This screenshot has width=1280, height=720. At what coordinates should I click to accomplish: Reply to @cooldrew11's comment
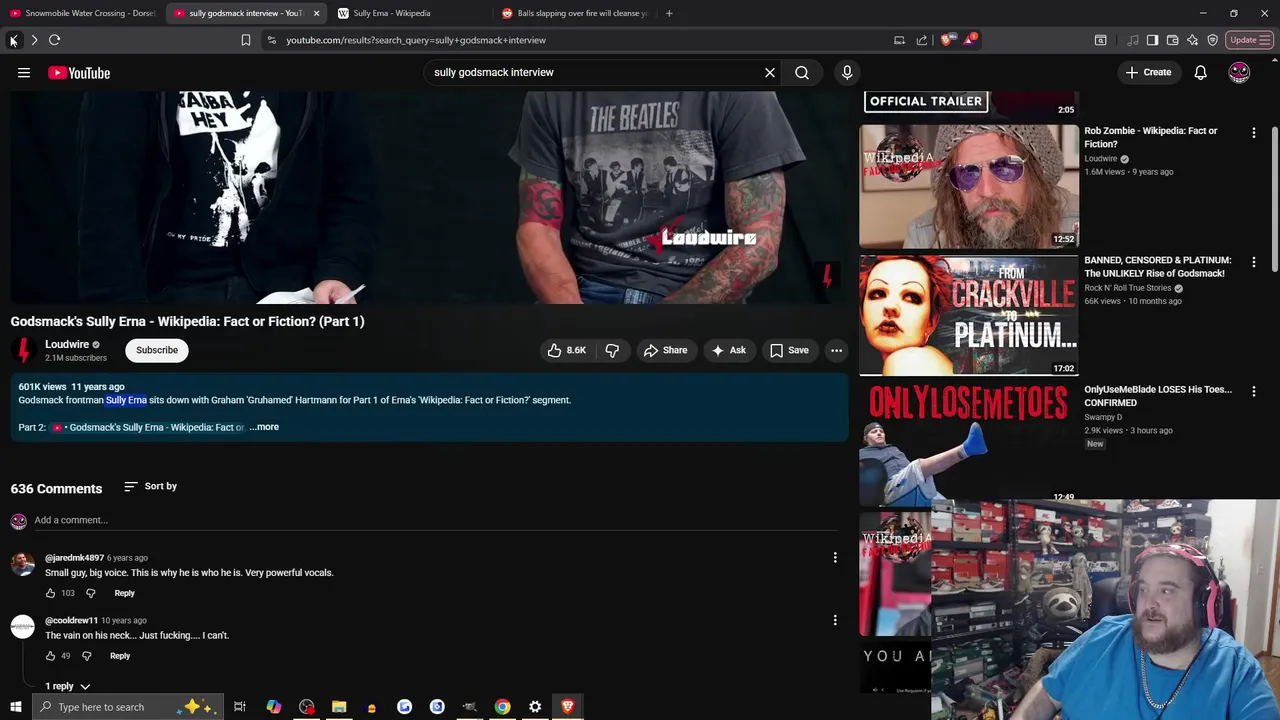click(120, 656)
